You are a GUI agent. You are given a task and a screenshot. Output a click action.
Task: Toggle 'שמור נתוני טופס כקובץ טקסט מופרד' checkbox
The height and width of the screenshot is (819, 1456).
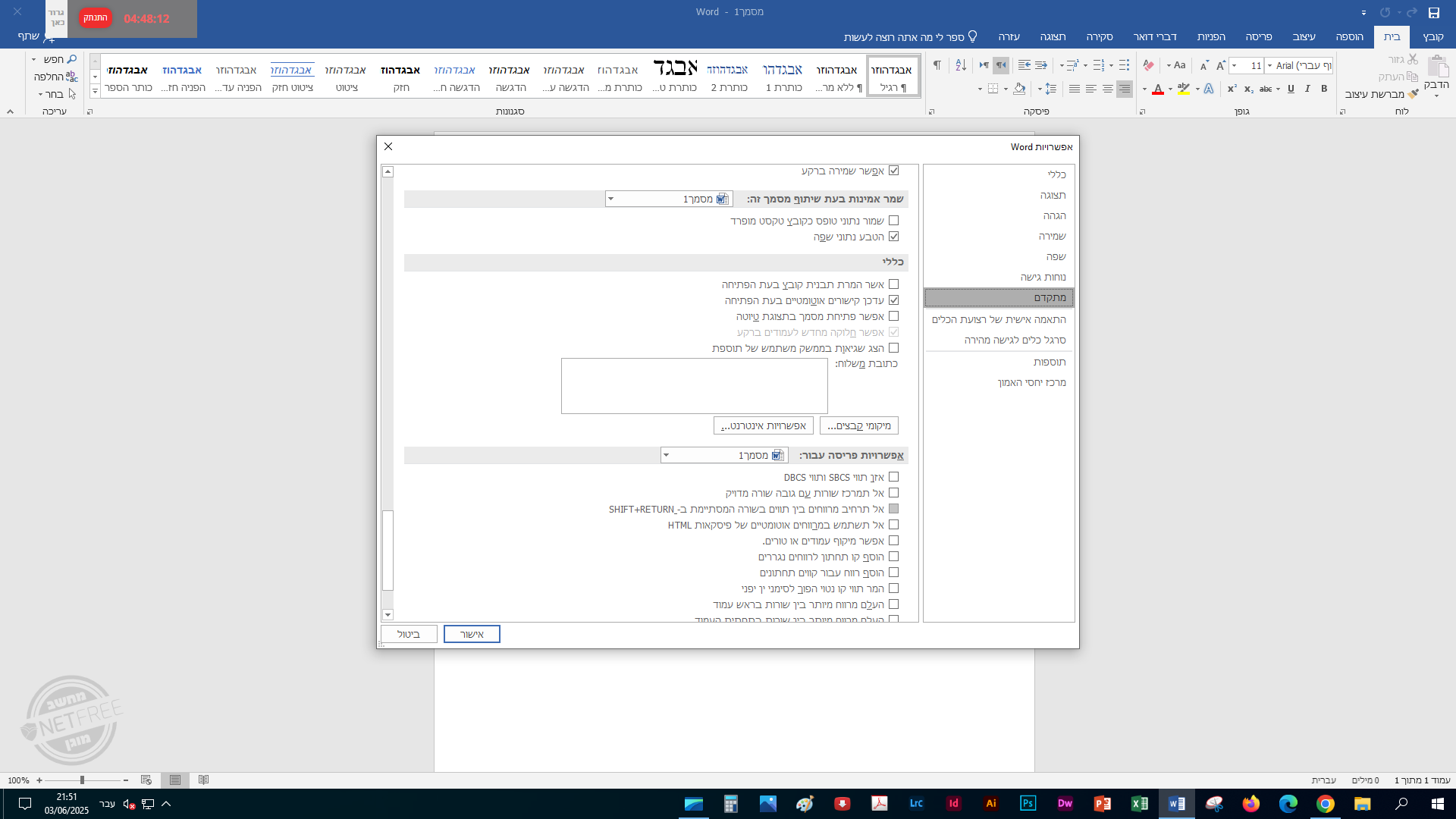(x=894, y=221)
